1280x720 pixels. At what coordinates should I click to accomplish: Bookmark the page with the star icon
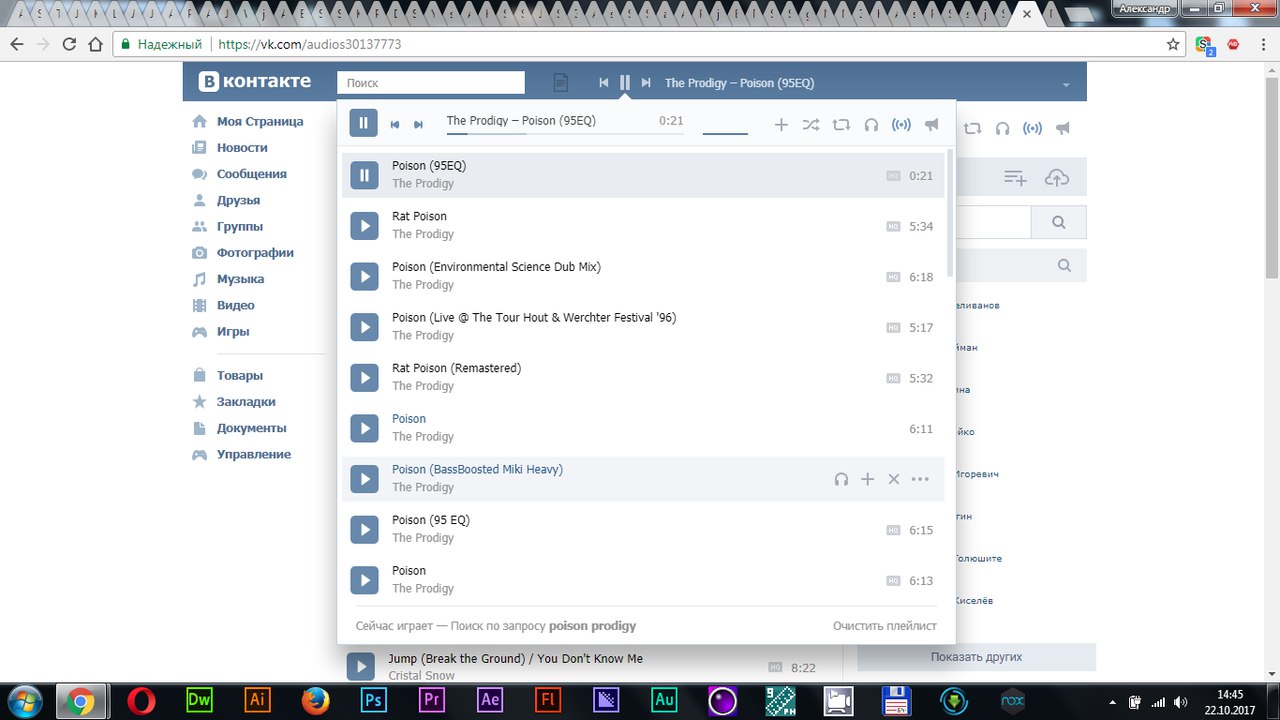tap(1173, 45)
